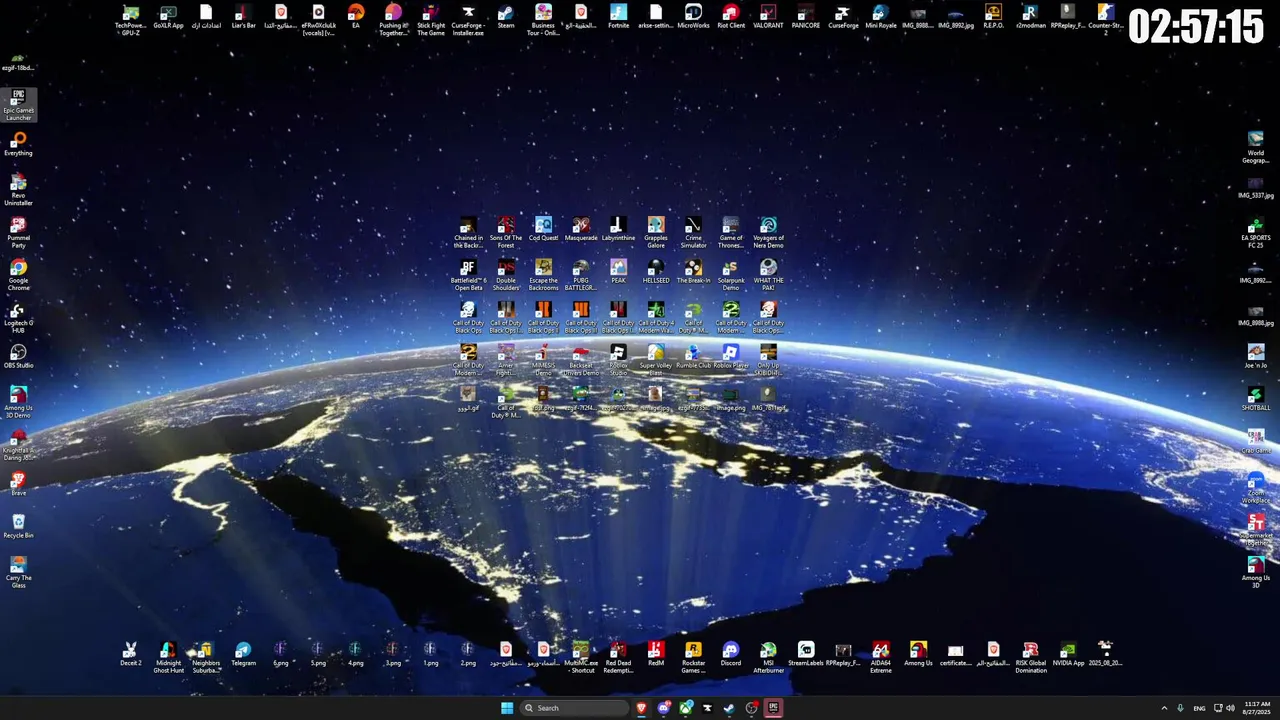Screen dimensions: 1280x720
Task: Launch Steam from the desktop top row
Action: (x=506, y=18)
